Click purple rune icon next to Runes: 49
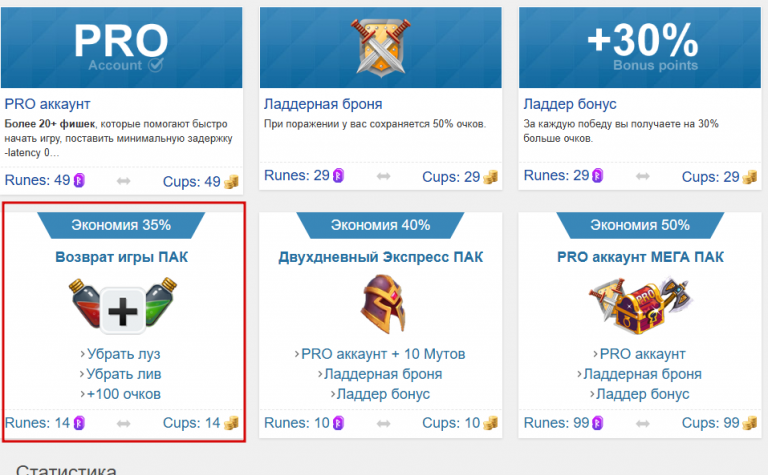This screenshot has height=475, width=768. click(79, 181)
